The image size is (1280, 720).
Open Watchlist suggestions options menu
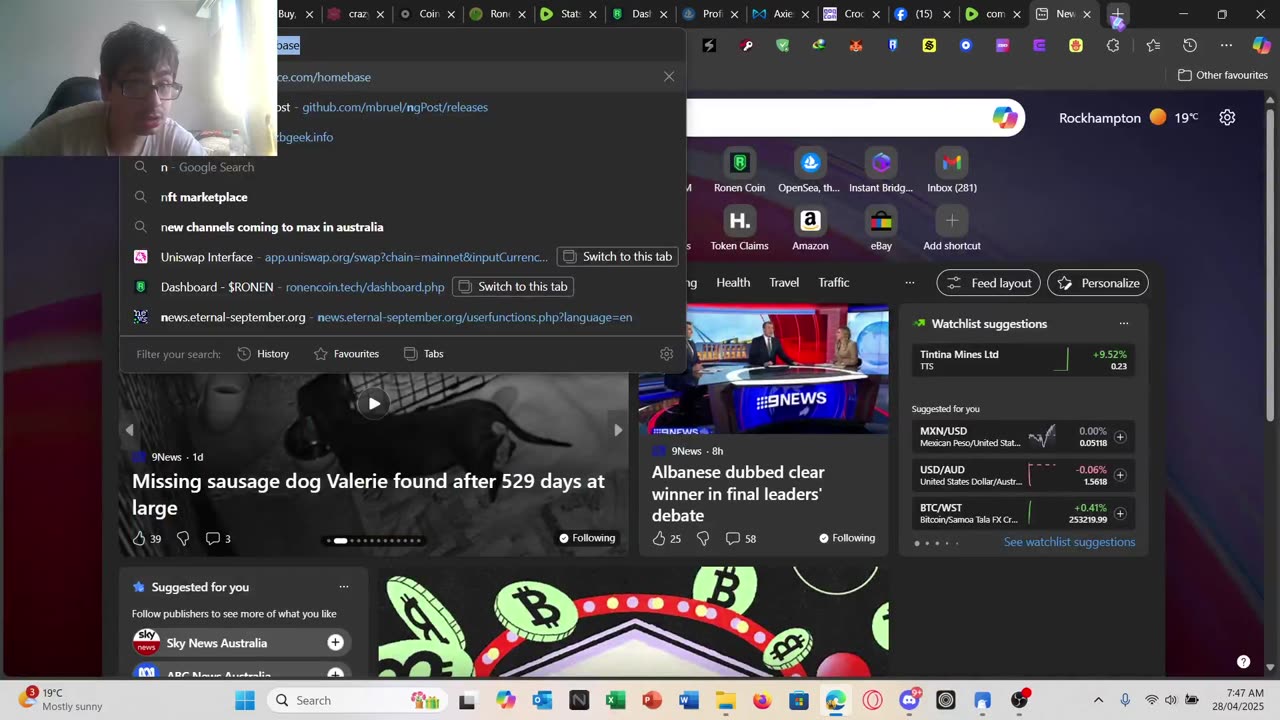click(1124, 324)
